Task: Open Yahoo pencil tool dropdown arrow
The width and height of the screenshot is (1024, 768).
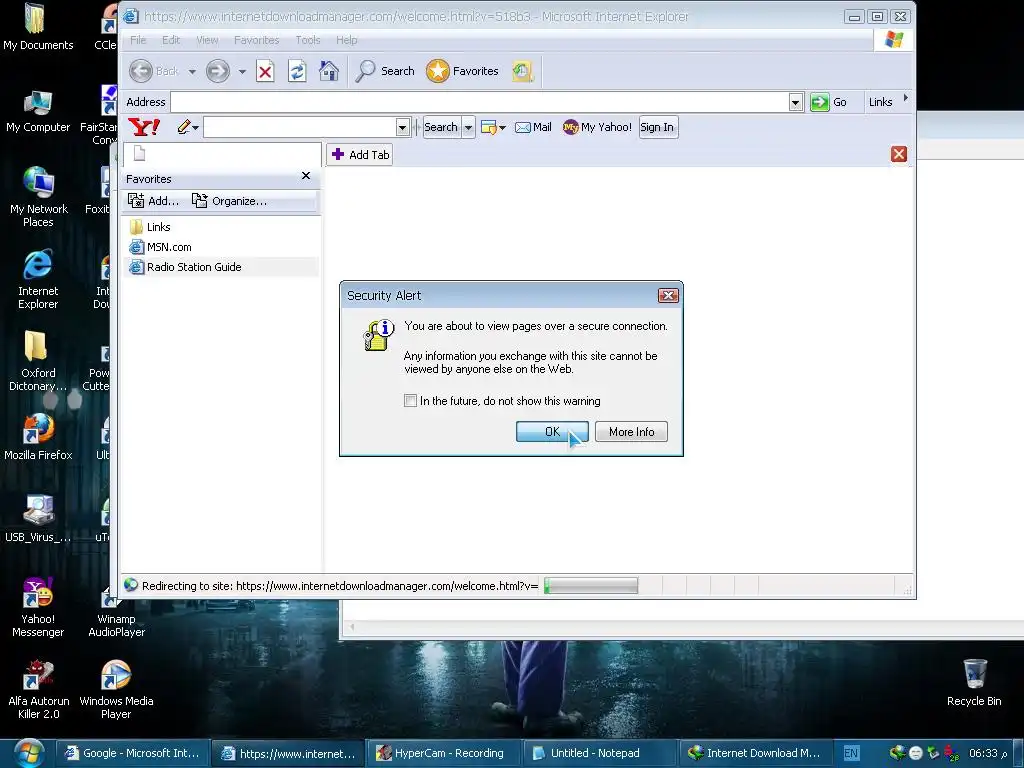Action: [x=195, y=128]
